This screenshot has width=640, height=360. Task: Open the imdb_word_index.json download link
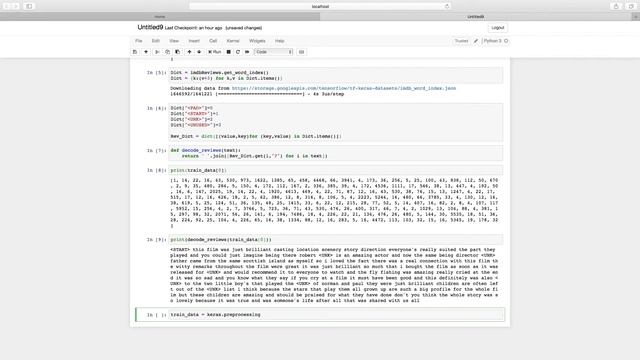(344, 88)
